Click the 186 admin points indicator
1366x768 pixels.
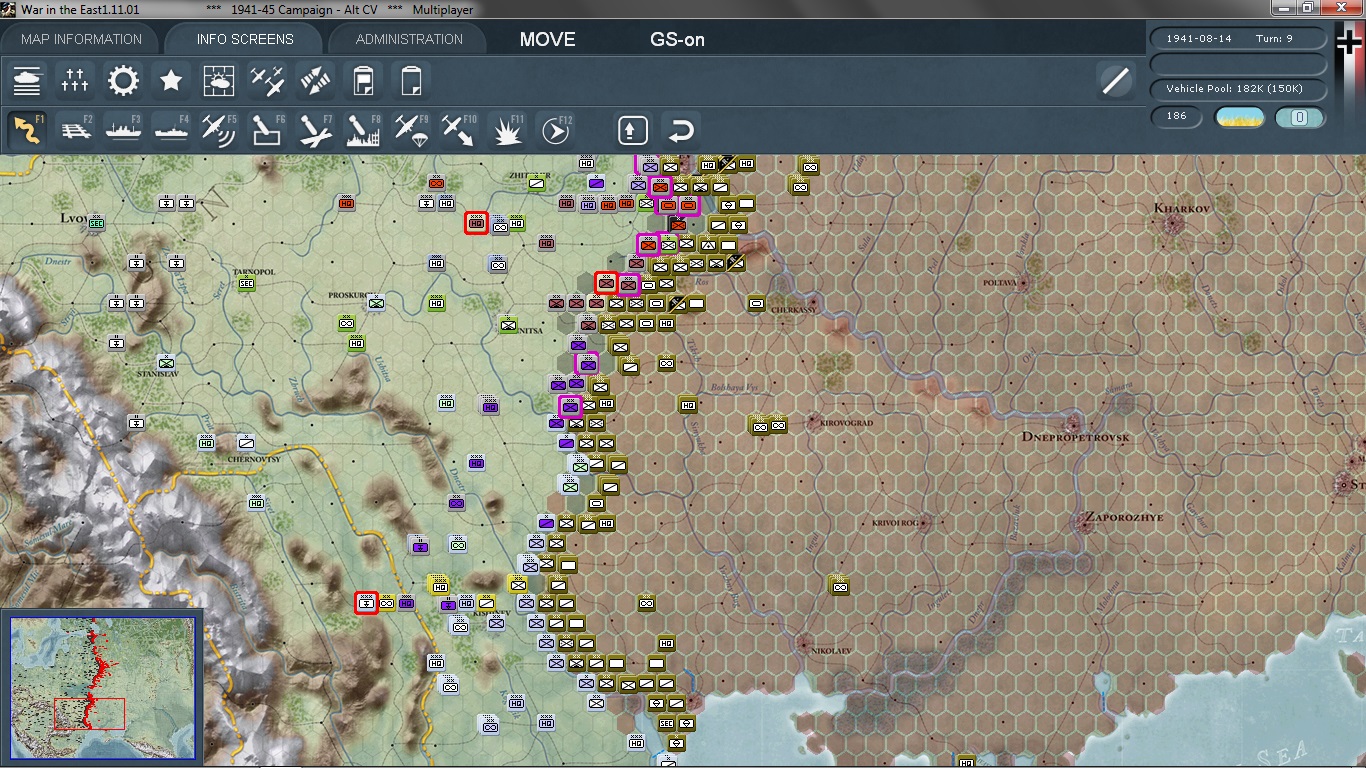coord(1177,116)
